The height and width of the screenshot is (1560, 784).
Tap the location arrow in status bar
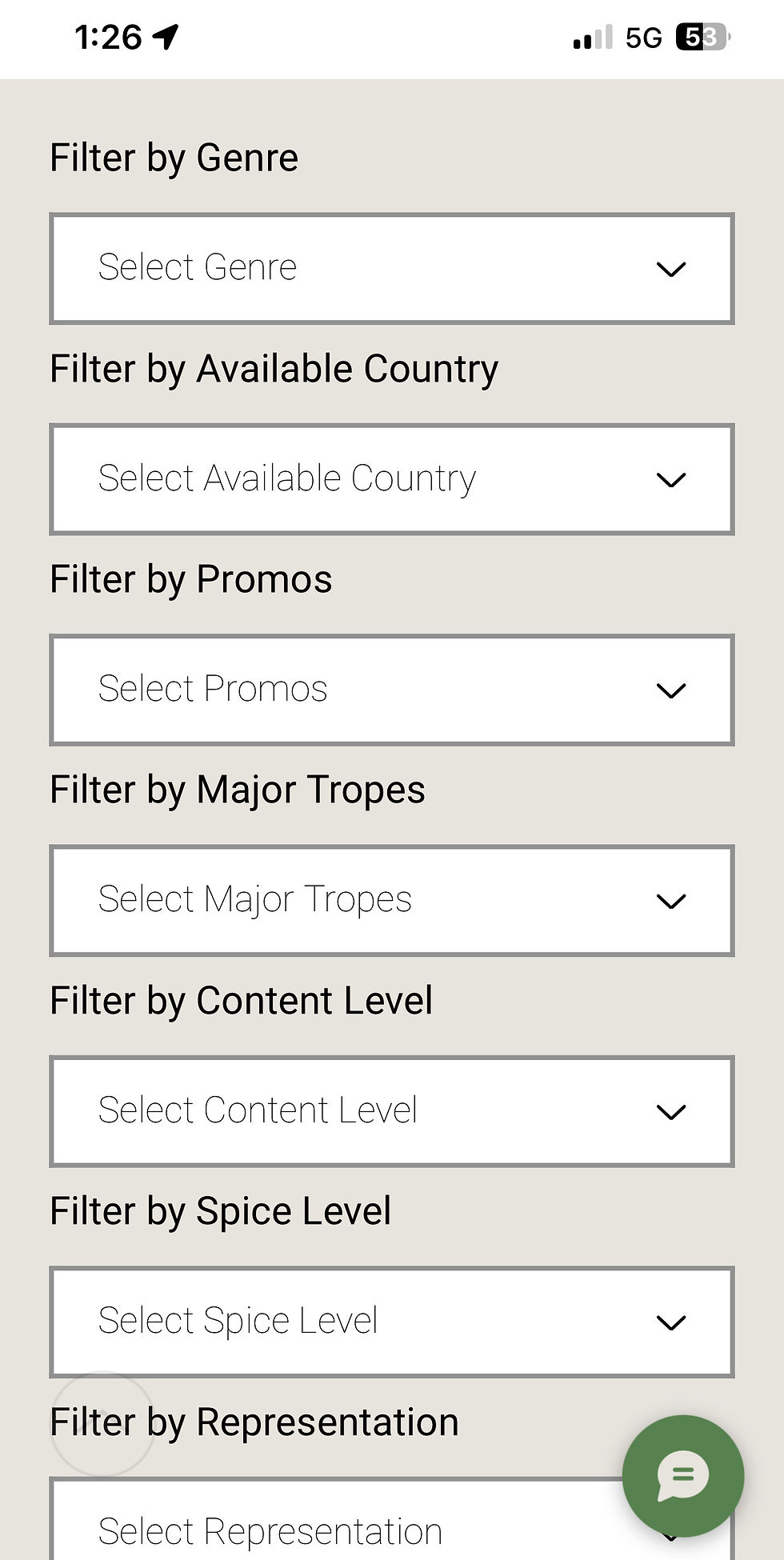(x=166, y=37)
